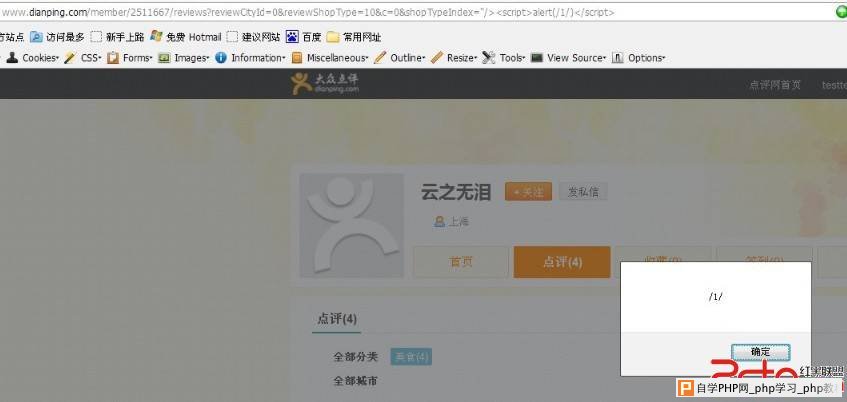Click the Outline pencil icon
Image resolution: width=847 pixels, height=402 pixels.
(x=380, y=57)
